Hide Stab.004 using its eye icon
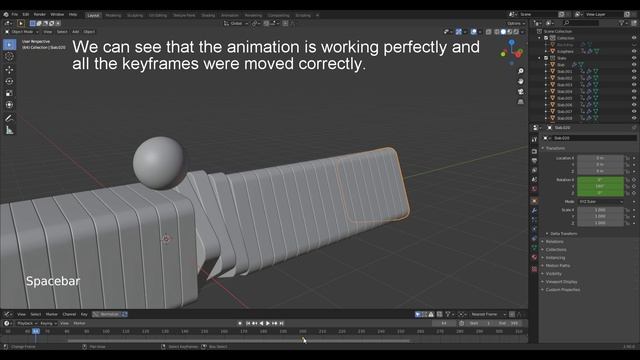The image size is (640, 360). pyautogui.click(x=634, y=91)
